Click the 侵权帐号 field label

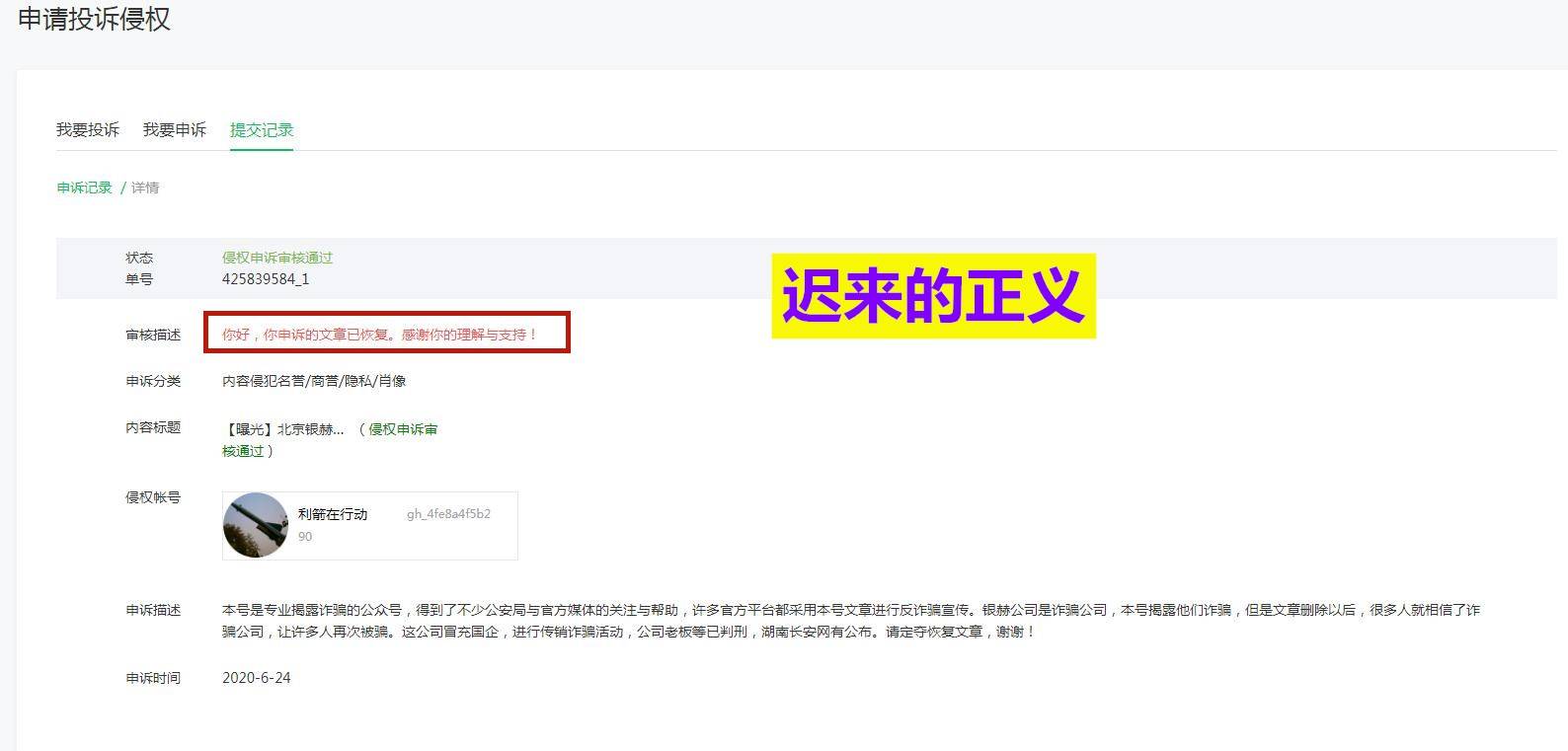153,497
